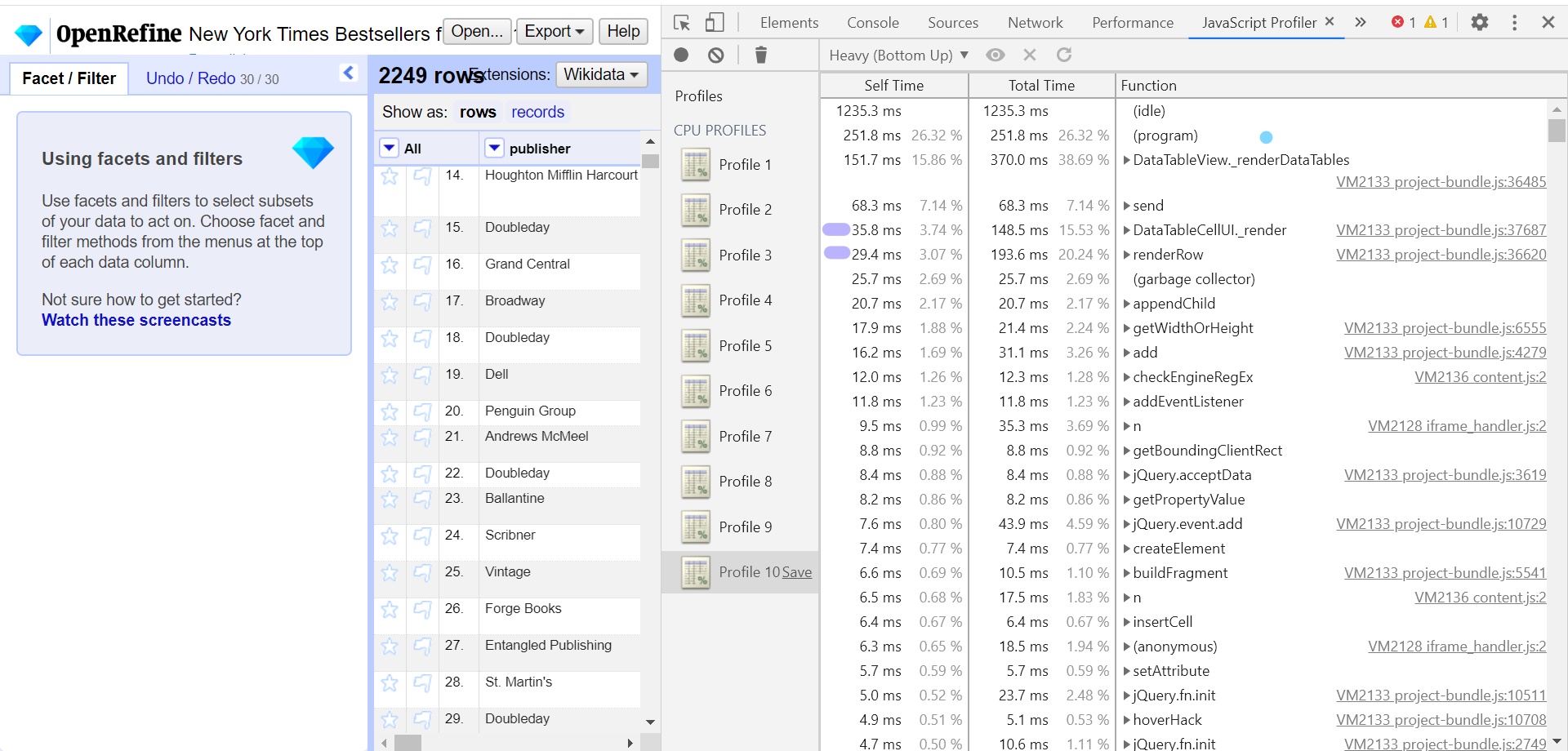Star row 19 Dell

(x=390, y=375)
